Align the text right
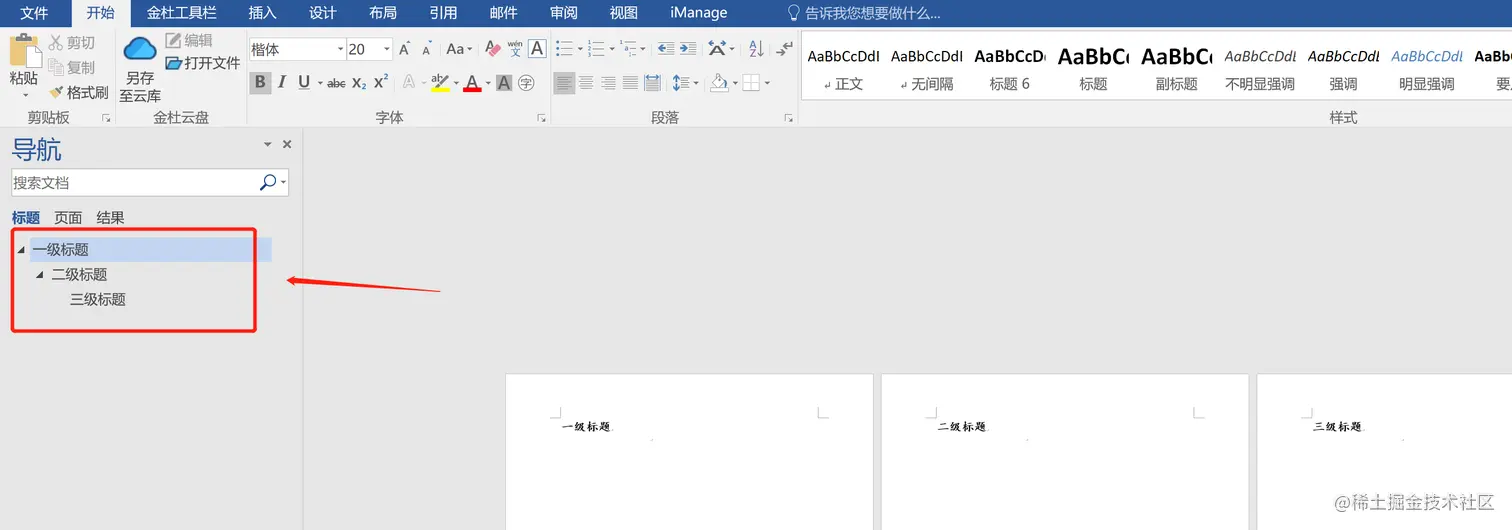The width and height of the screenshot is (1512, 530). (x=608, y=83)
